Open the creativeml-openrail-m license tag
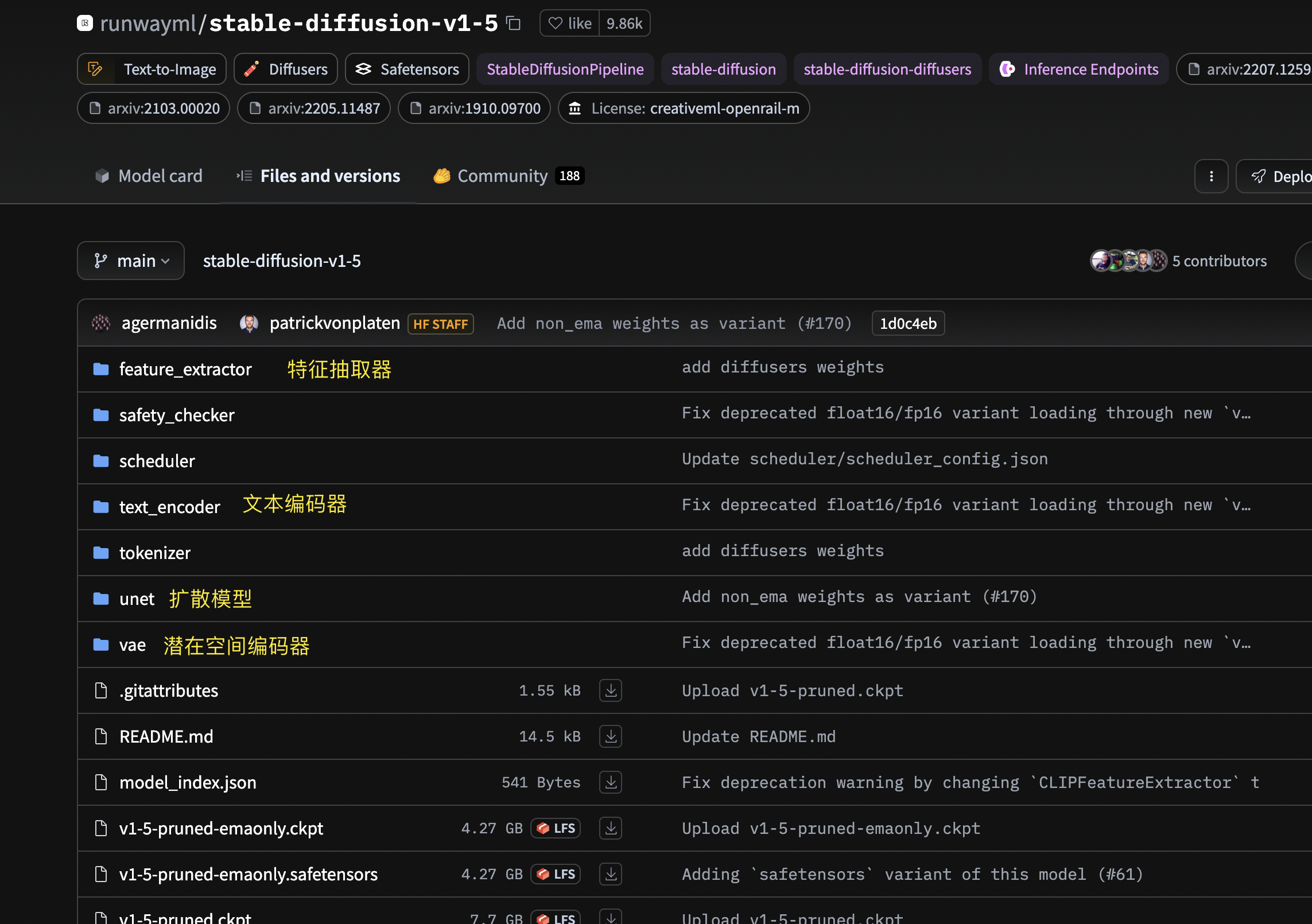Viewport: 1312px width, 924px height. [684, 108]
